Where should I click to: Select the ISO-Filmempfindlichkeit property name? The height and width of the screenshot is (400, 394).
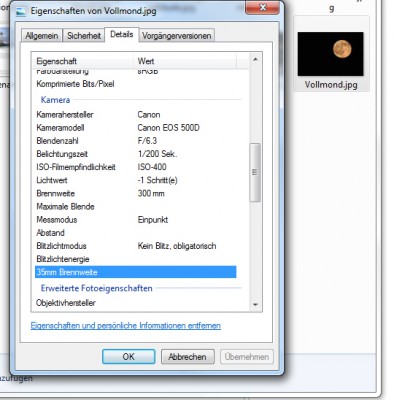pos(76,167)
